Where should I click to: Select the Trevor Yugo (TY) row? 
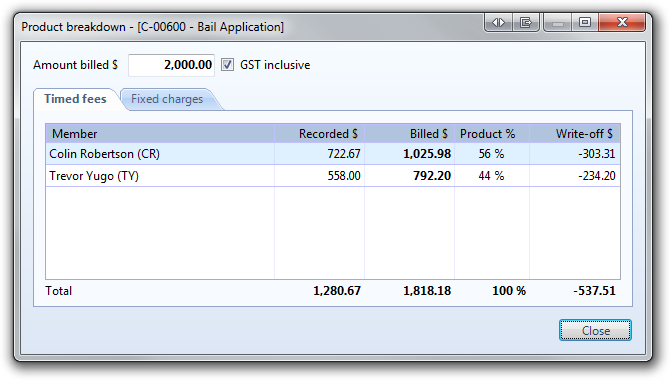333,176
